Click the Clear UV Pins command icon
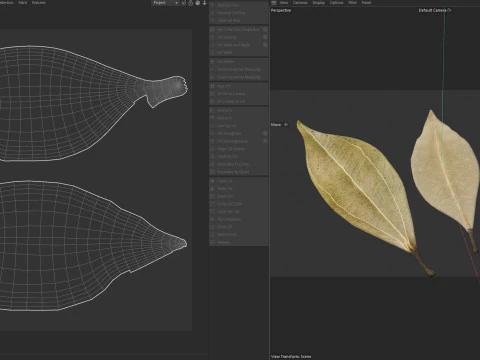The width and height of the screenshot is (480, 360). pyautogui.click(x=212, y=20)
